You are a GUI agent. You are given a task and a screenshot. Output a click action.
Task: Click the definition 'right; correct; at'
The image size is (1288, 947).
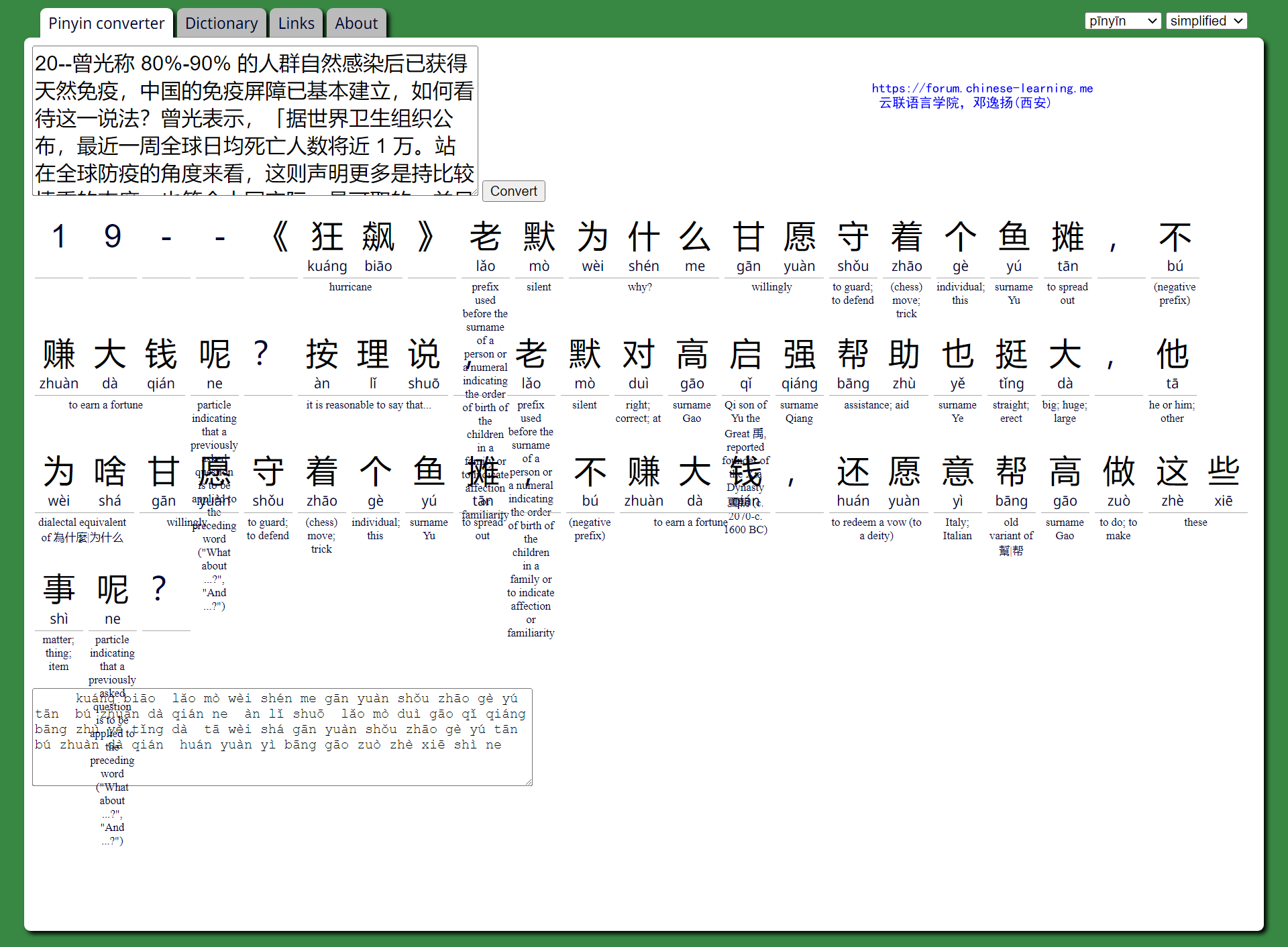pyautogui.click(x=638, y=412)
